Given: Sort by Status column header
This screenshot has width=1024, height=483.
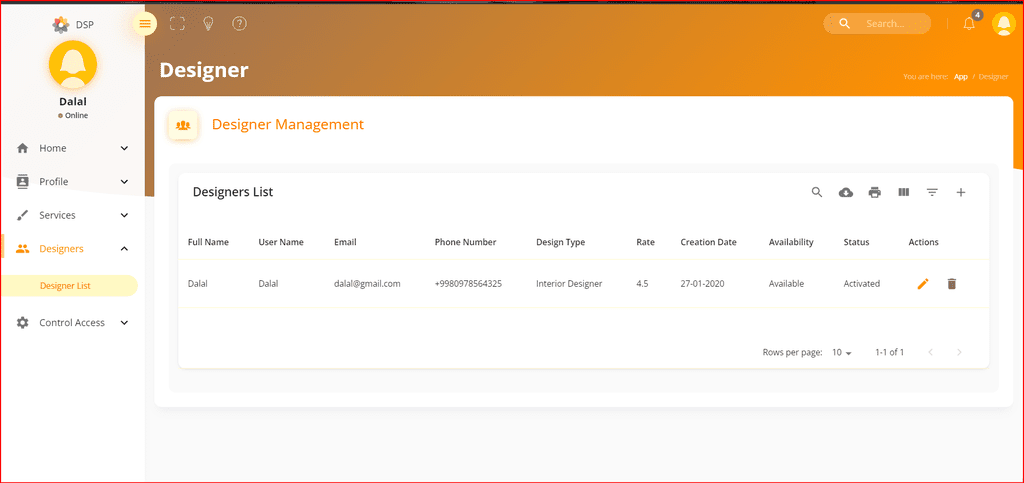Looking at the screenshot, I should (856, 242).
